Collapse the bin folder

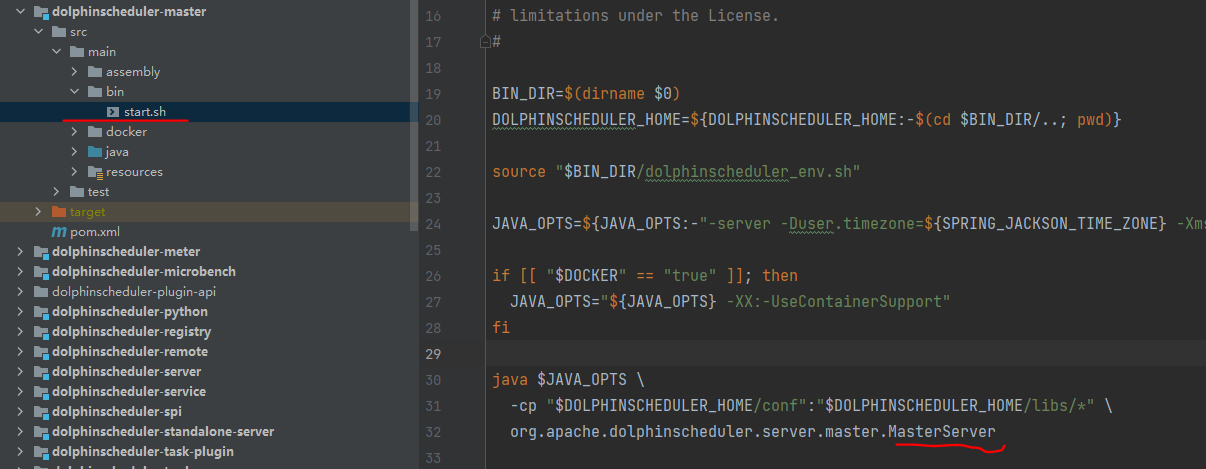pyautogui.click(x=75, y=92)
